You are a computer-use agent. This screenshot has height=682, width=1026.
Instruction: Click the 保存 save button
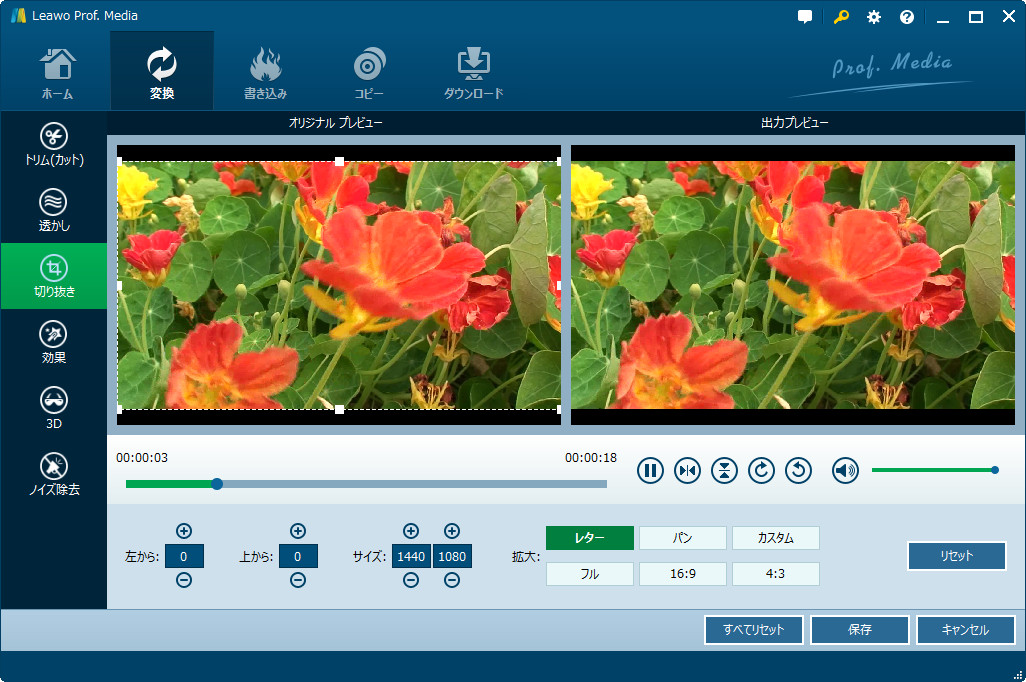[x=860, y=630]
